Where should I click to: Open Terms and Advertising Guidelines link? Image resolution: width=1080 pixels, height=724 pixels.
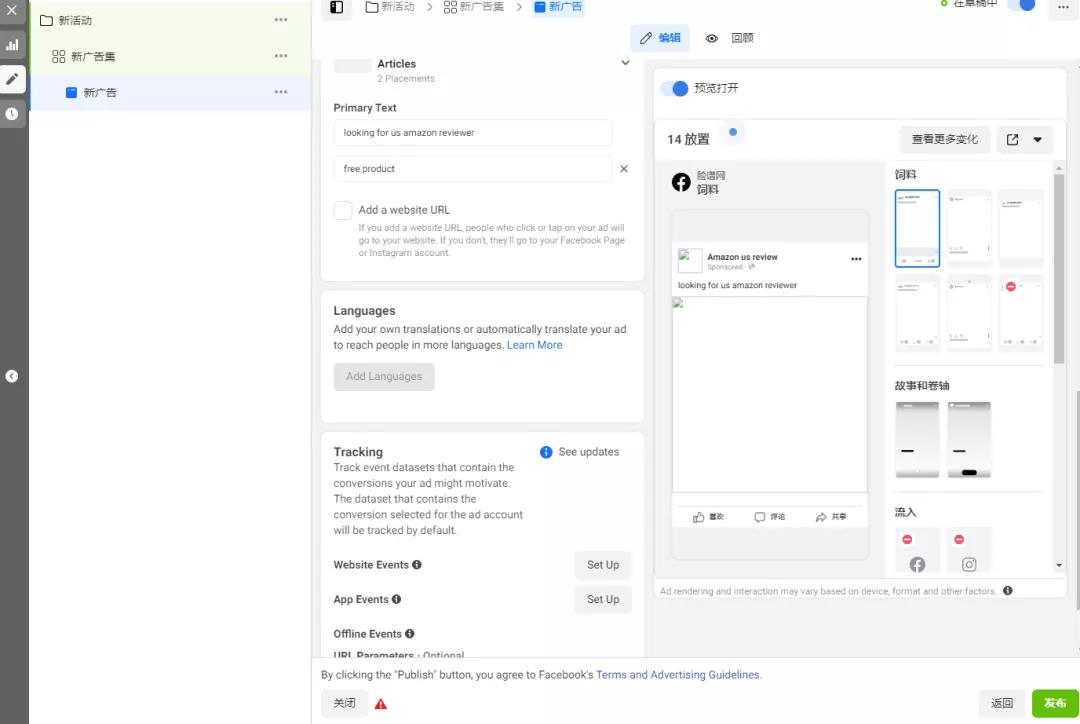[678, 675]
